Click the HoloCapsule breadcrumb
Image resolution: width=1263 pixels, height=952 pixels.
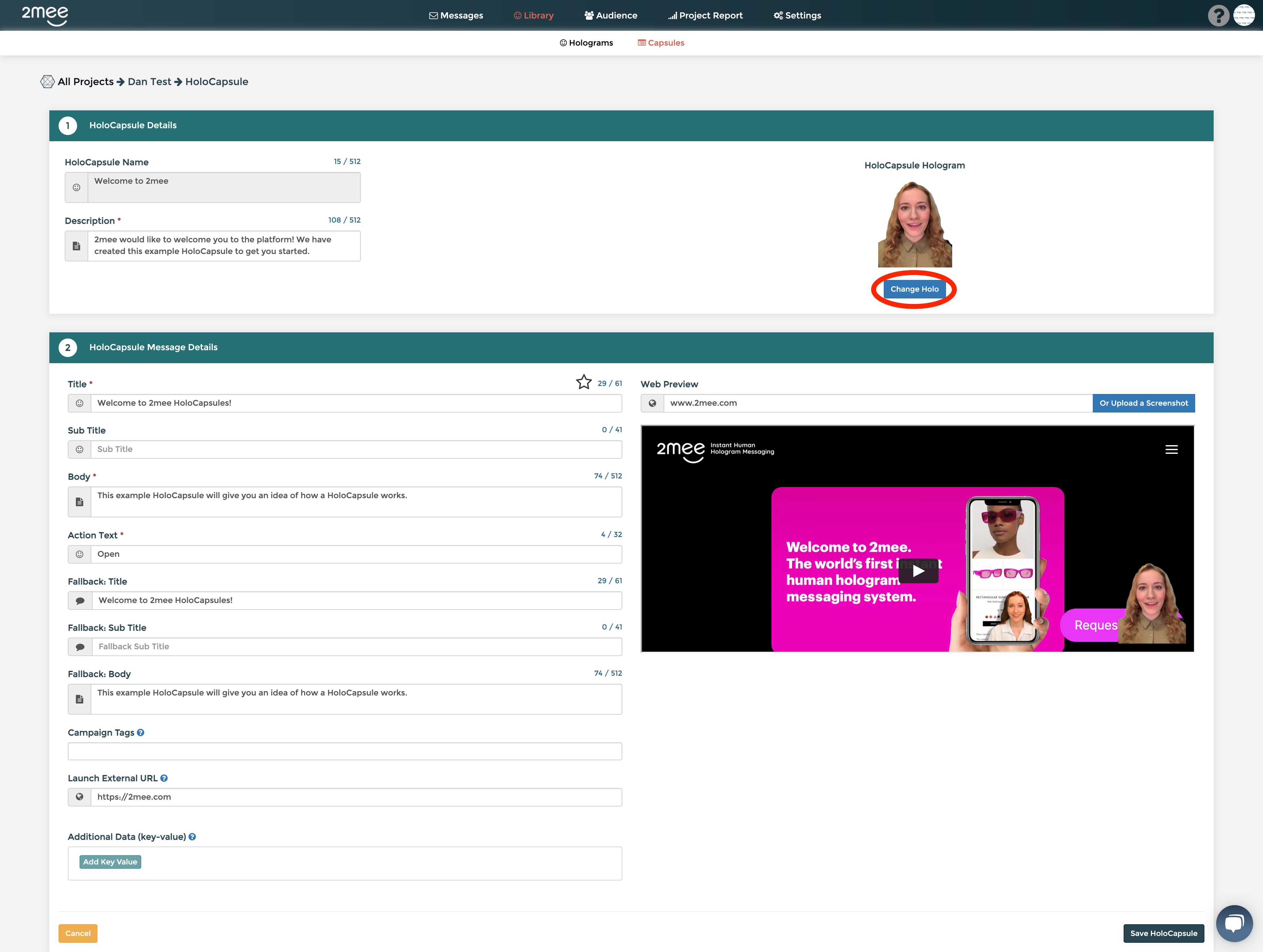click(x=217, y=82)
